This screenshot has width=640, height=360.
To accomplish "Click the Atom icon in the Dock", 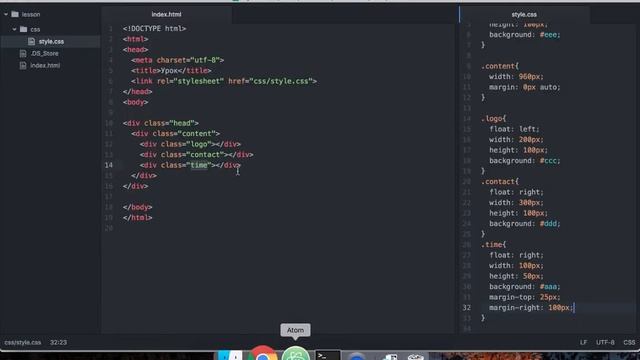I will click(x=296, y=353).
